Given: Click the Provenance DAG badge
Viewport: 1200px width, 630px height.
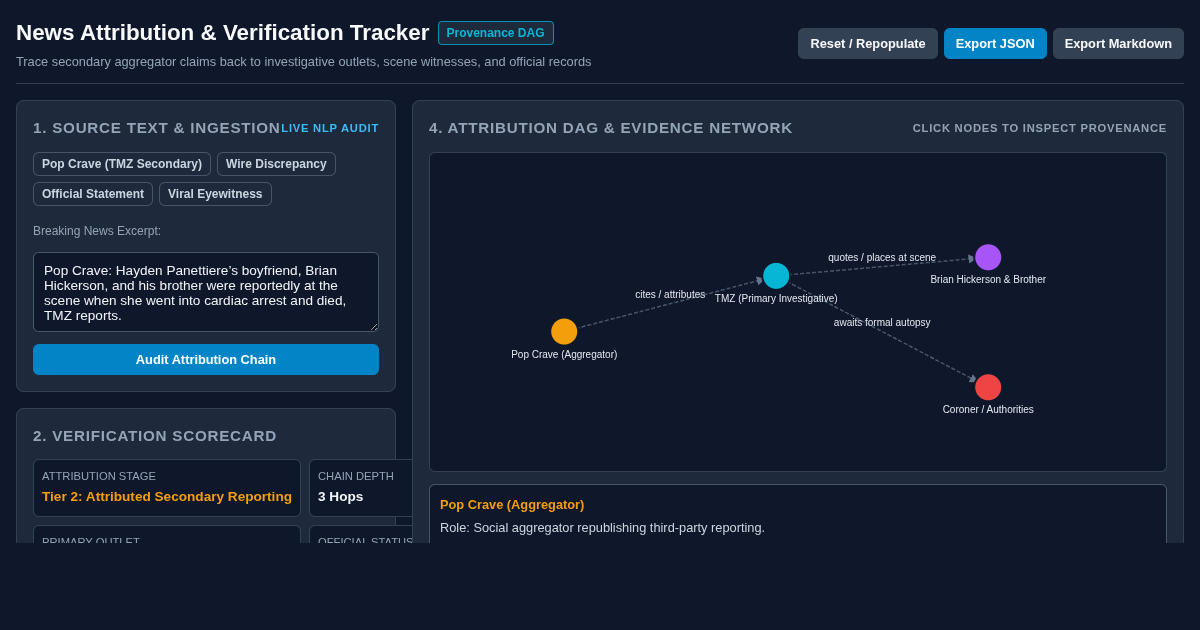Looking at the screenshot, I should point(496,33).
